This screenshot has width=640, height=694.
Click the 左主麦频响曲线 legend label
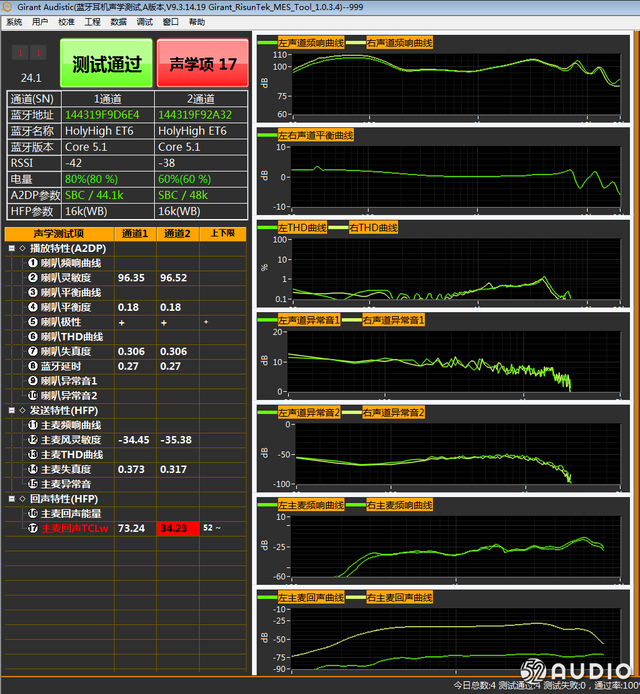[311, 505]
